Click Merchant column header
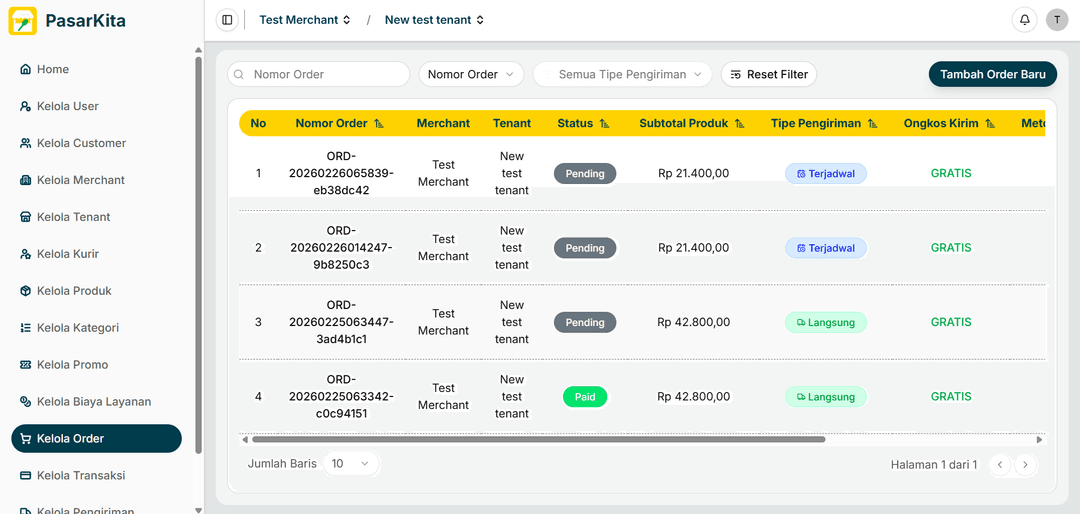 pos(444,124)
